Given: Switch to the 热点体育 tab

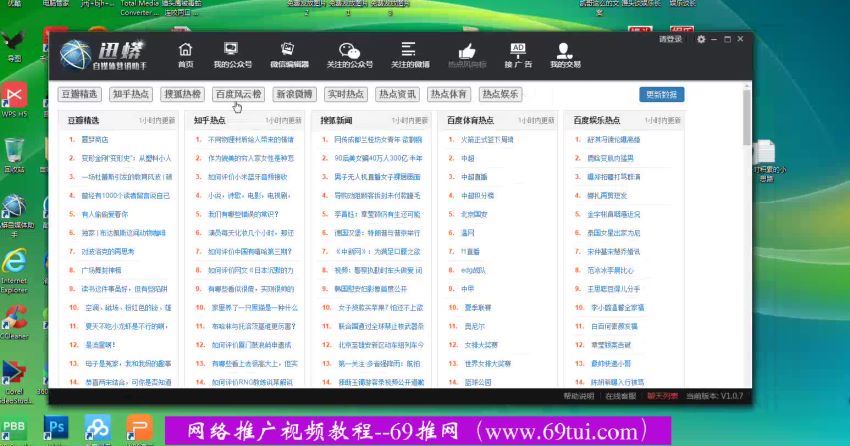Looking at the screenshot, I should tap(449, 94).
